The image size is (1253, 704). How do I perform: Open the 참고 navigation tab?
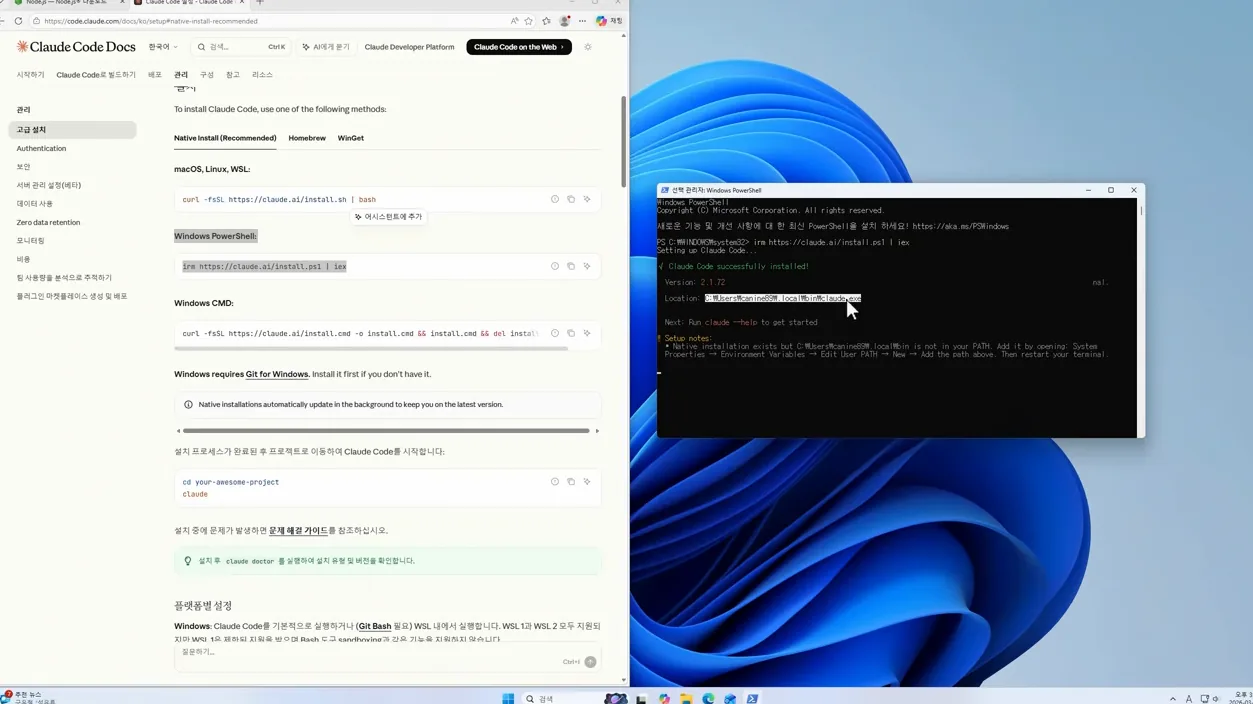[x=233, y=75]
